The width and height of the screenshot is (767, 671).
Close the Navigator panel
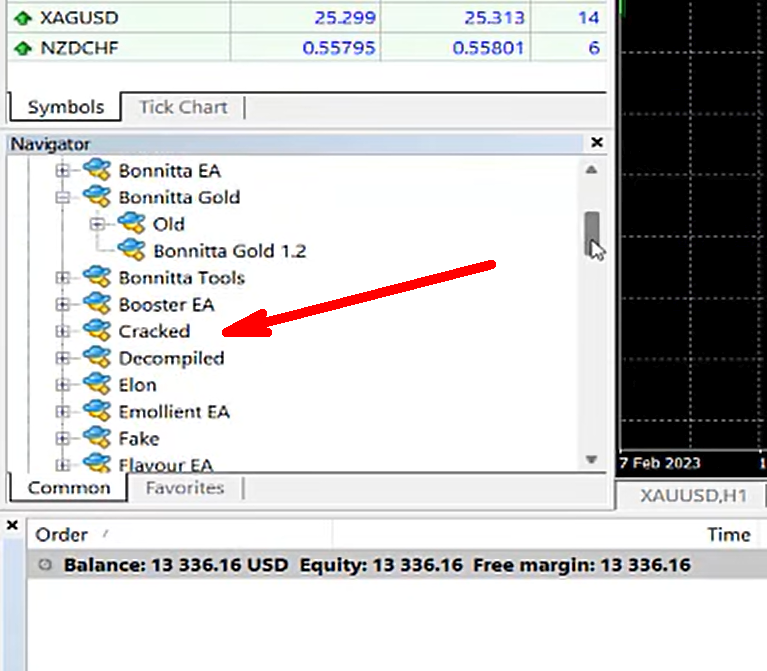(596, 142)
